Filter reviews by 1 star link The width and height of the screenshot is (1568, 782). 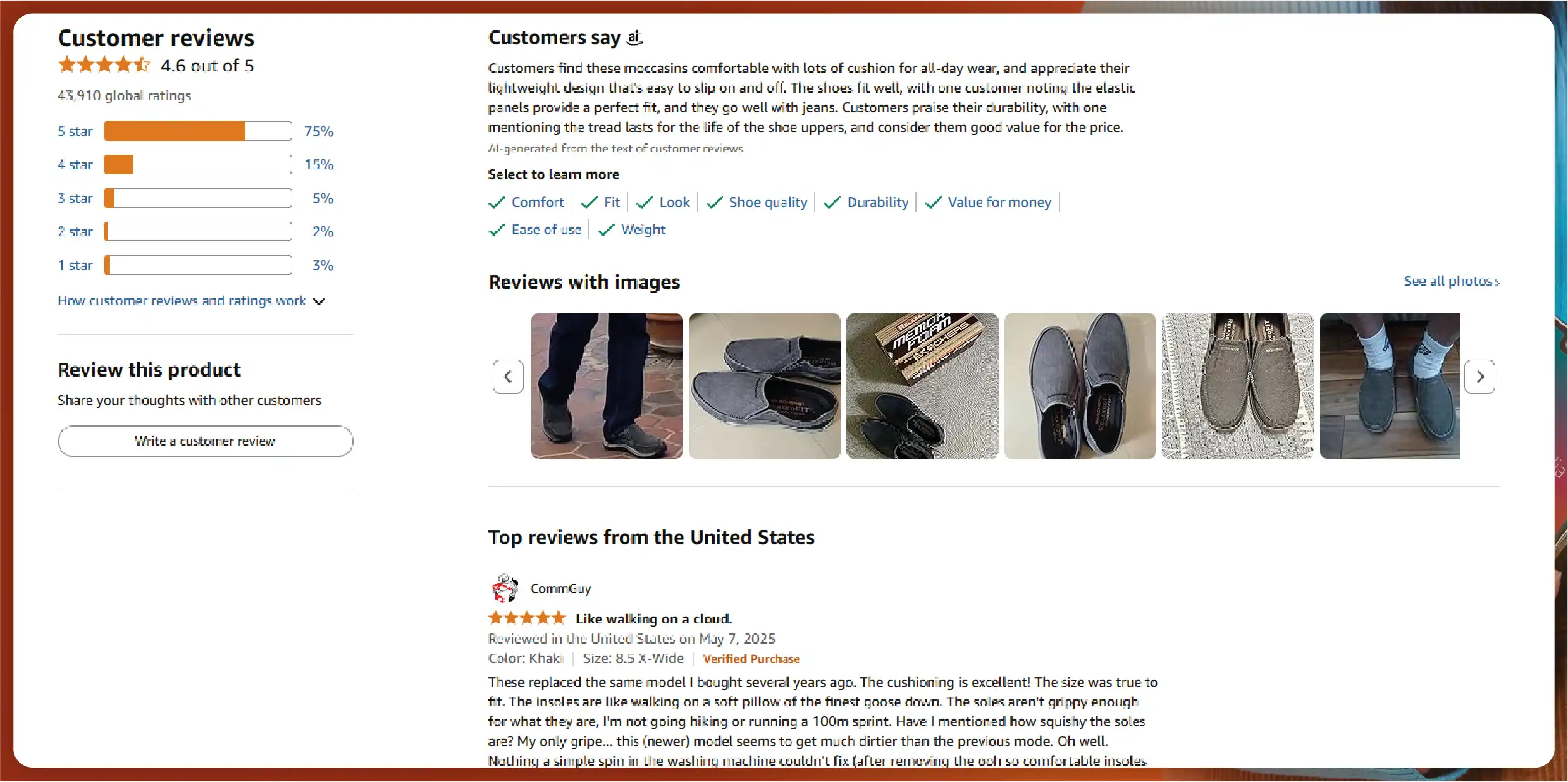click(75, 265)
